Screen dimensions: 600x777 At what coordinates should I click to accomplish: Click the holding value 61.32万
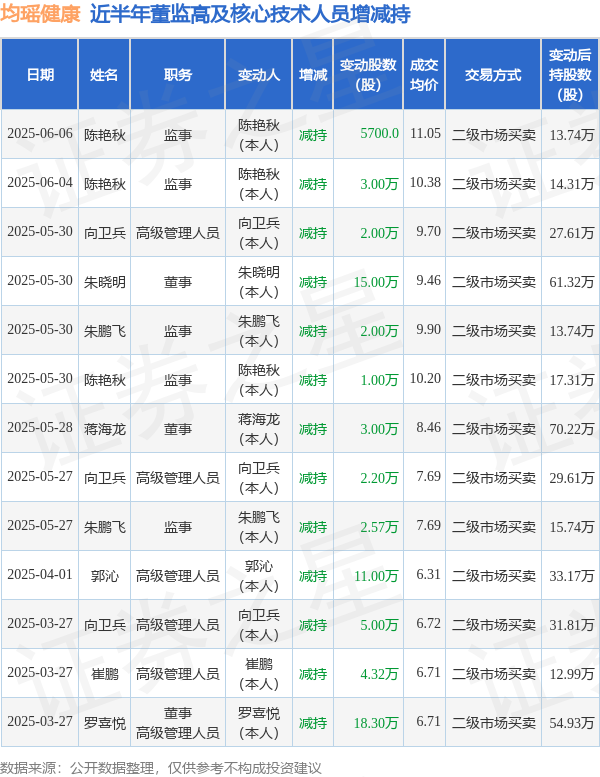pos(572,282)
